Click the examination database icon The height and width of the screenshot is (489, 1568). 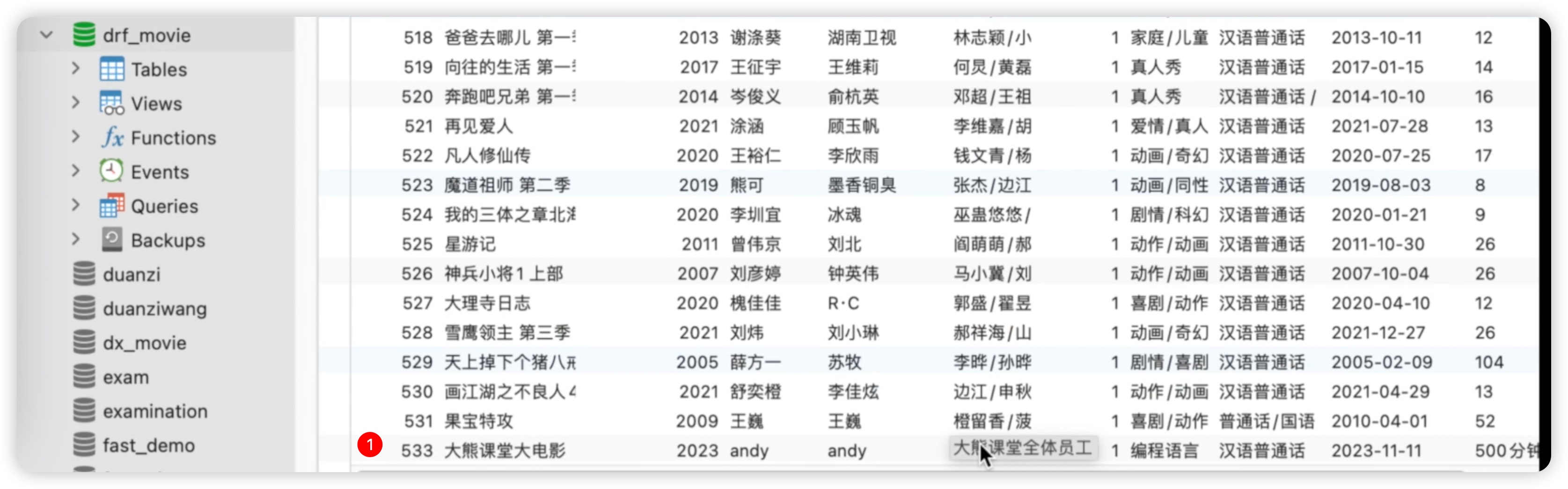(x=84, y=410)
